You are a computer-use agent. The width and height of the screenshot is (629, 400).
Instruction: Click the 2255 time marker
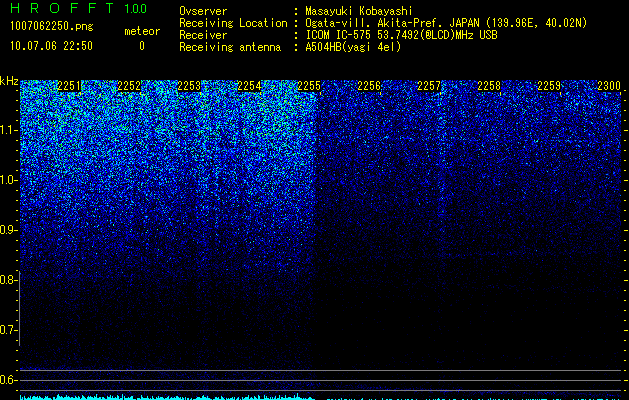click(309, 86)
